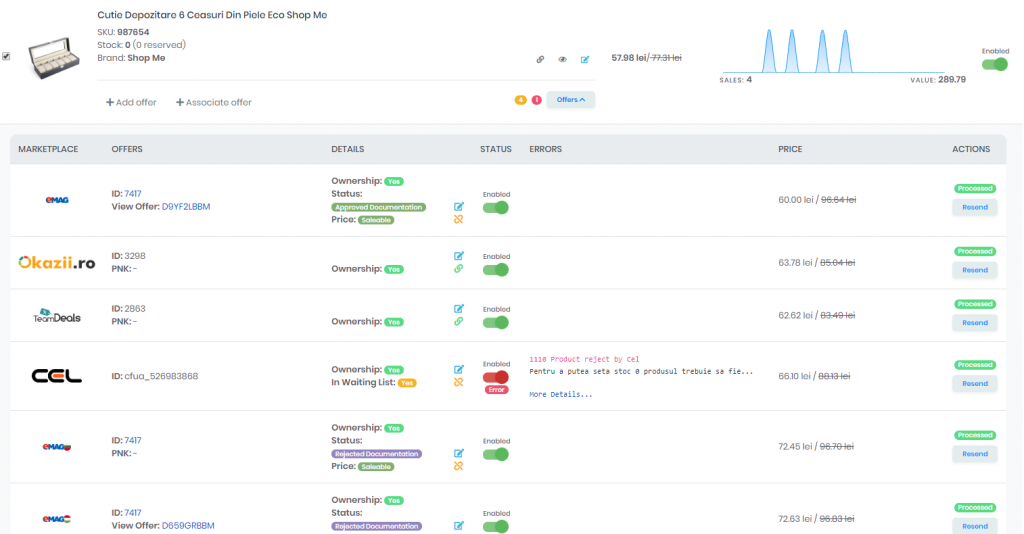Click the Okazii.ro marketplace logo
1024x534 pixels.
57,262
